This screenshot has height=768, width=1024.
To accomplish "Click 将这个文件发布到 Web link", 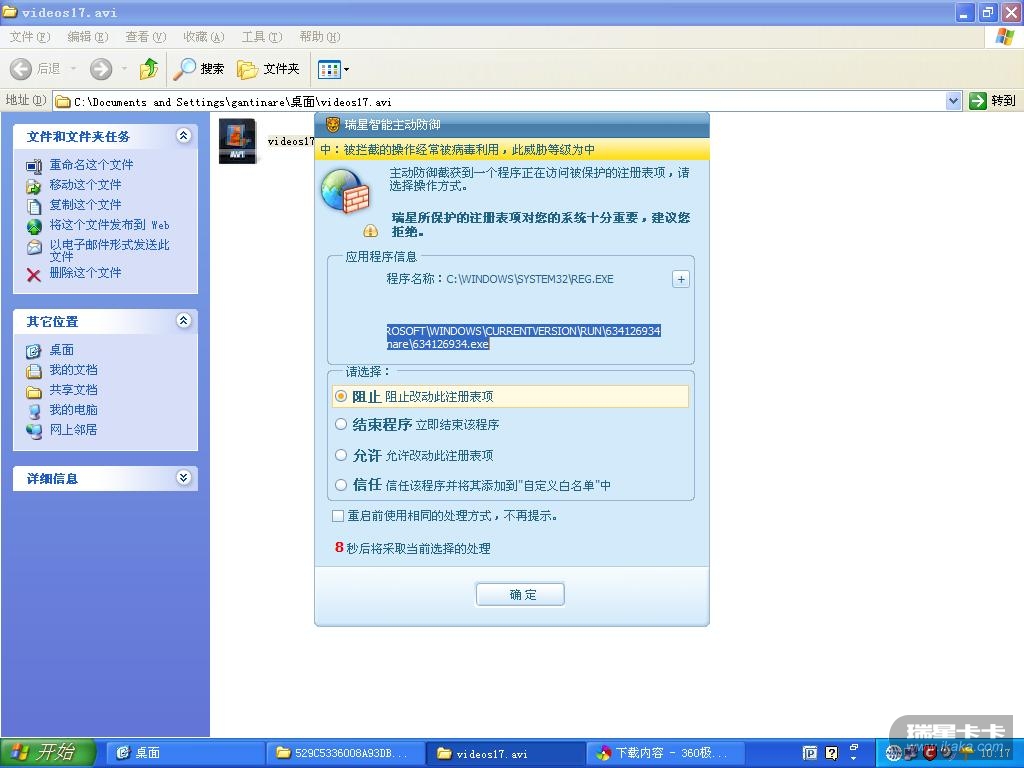I will point(110,225).
